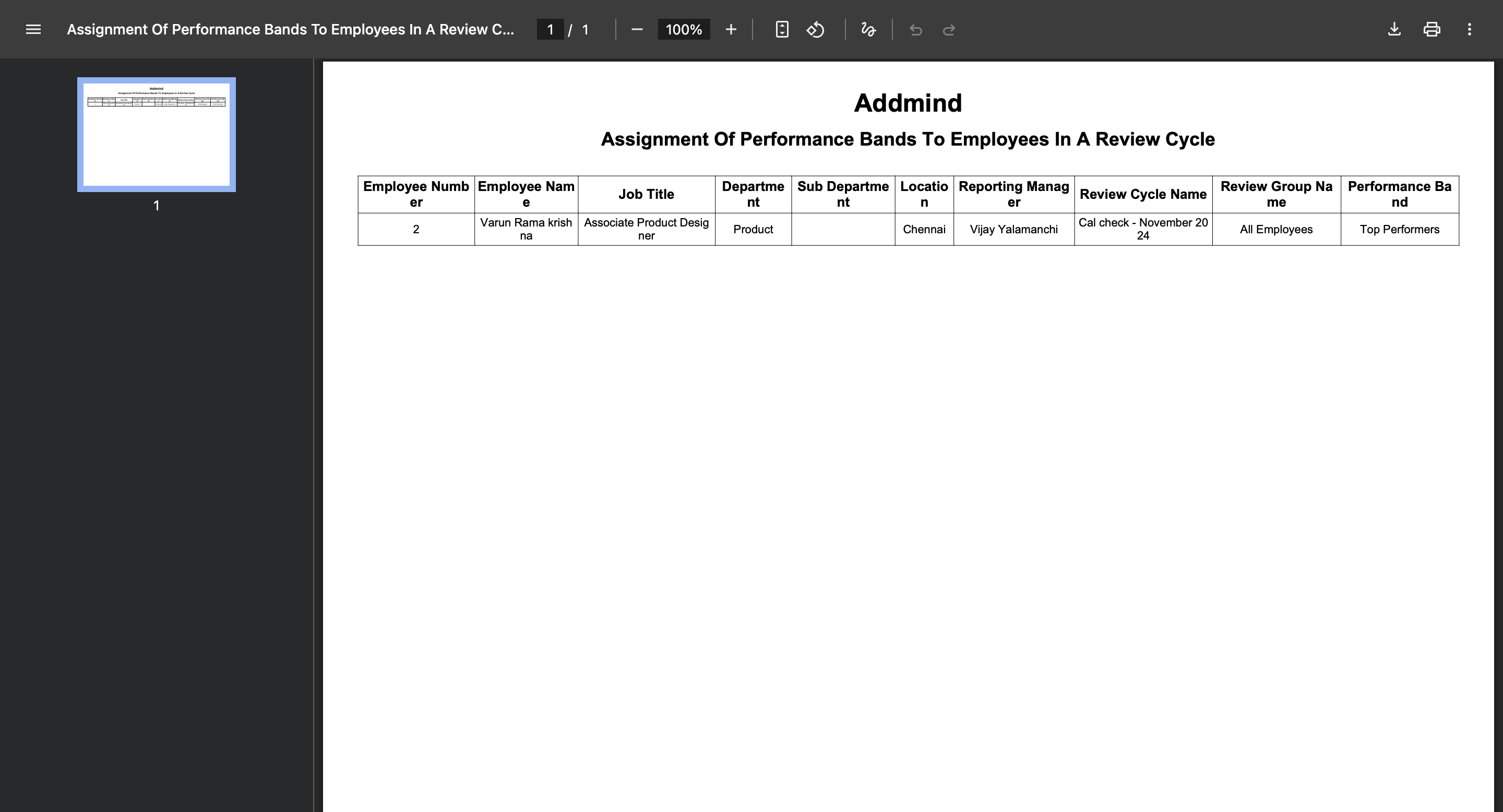Click the page number input field

[x=550, y=29]
